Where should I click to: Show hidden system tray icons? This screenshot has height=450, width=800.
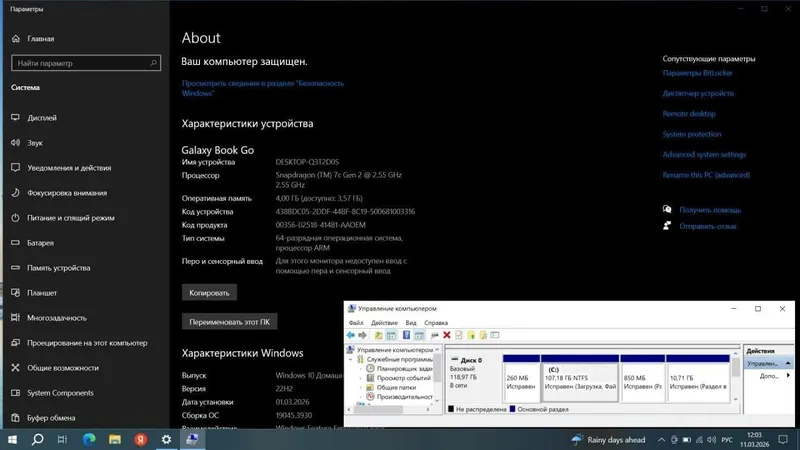click(661, 440)
